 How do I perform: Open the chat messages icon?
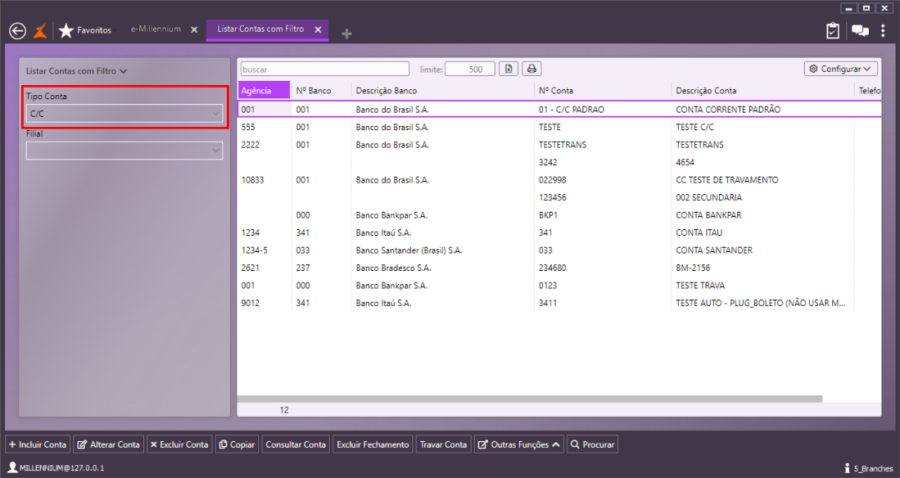[859, 31]
